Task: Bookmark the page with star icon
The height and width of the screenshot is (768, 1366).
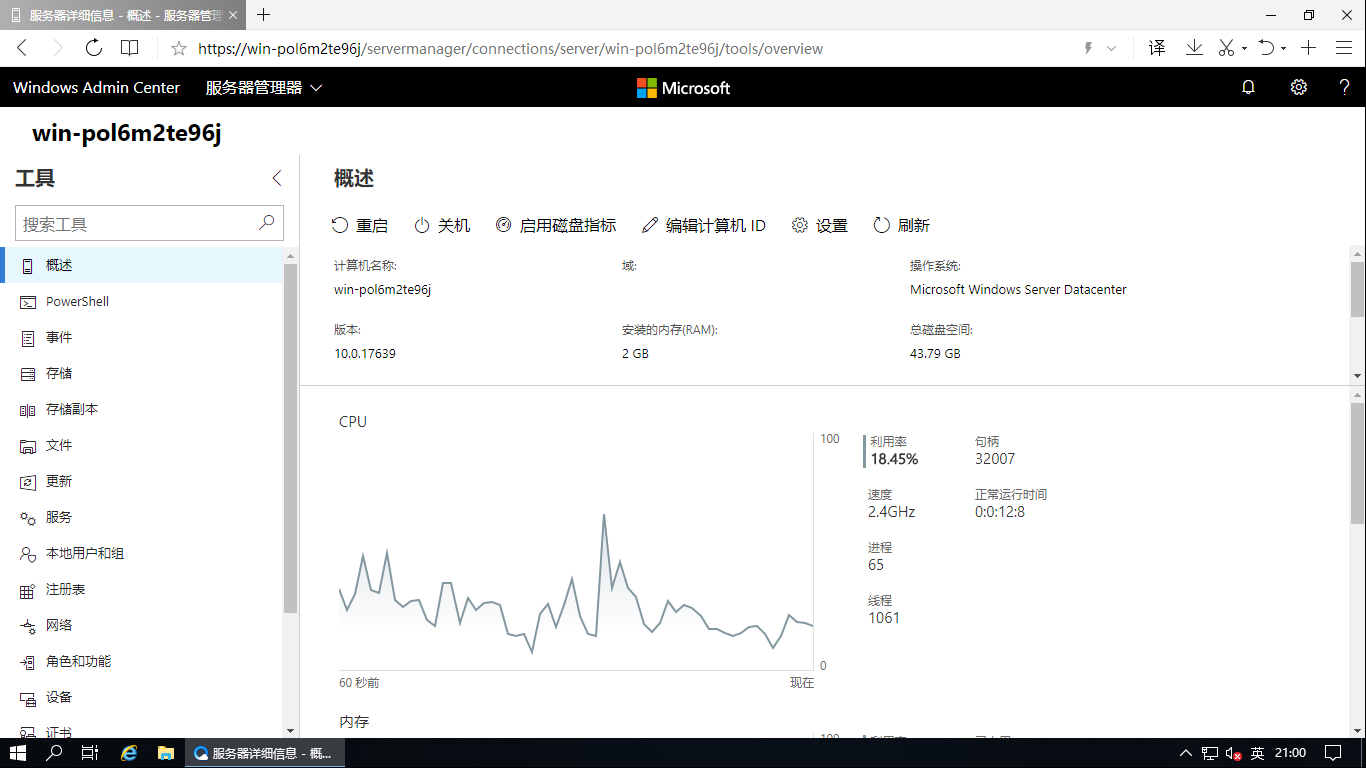Action: pos(179,48)
